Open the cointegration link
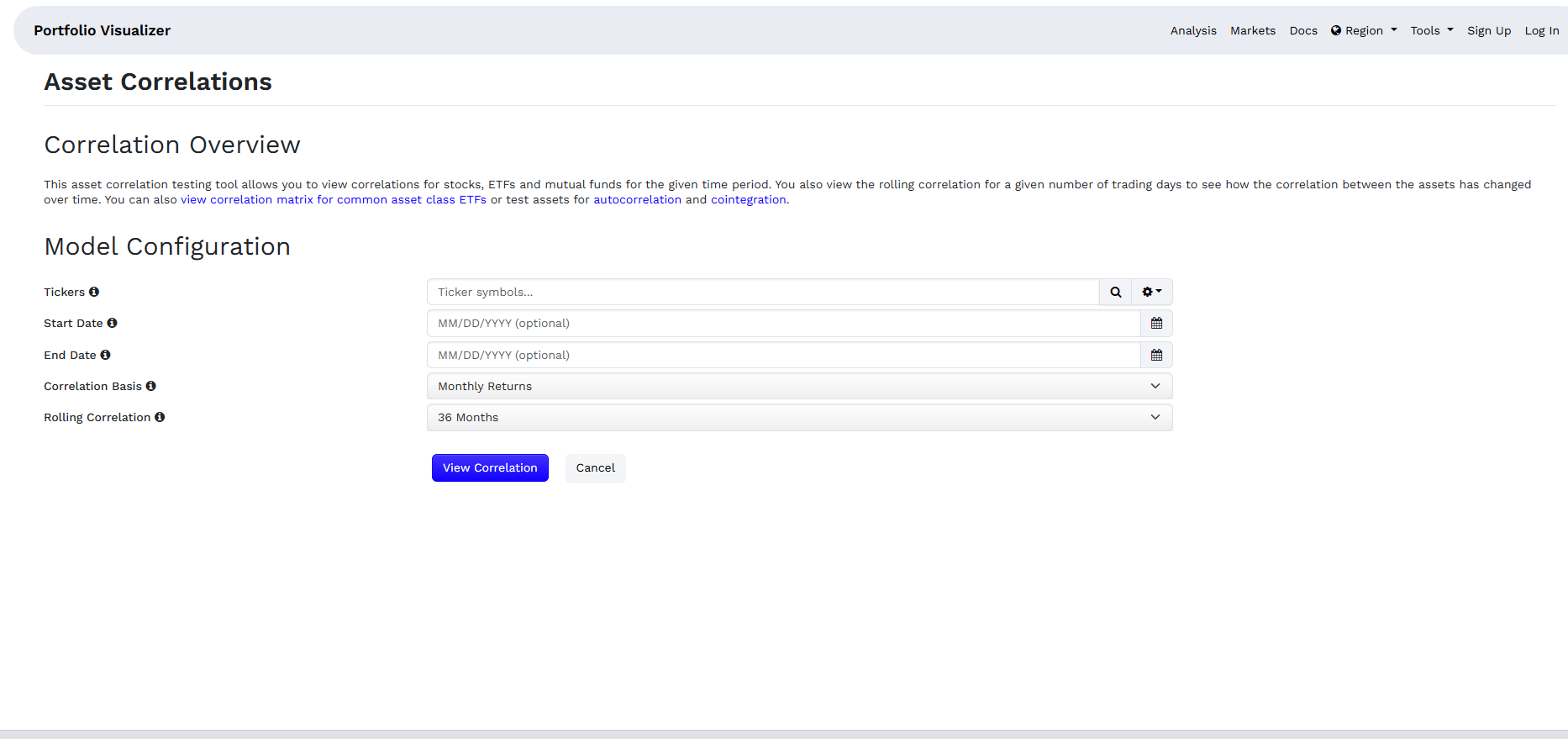This screenshot has width=1568, height=739. coord(748,200)
